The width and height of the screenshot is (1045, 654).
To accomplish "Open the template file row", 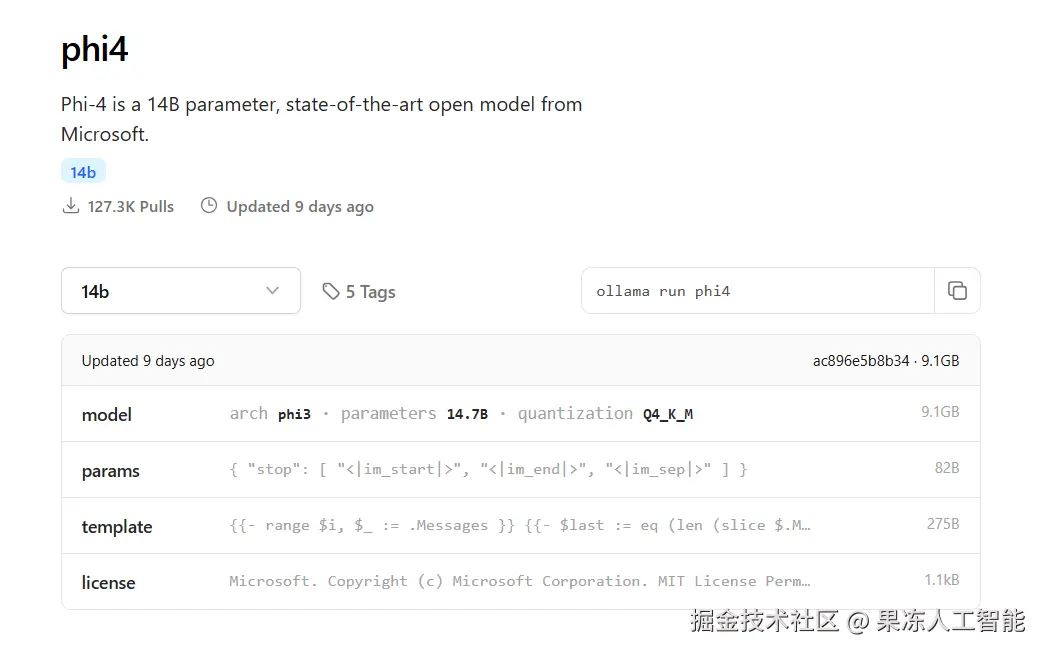I will pos(117,526).
